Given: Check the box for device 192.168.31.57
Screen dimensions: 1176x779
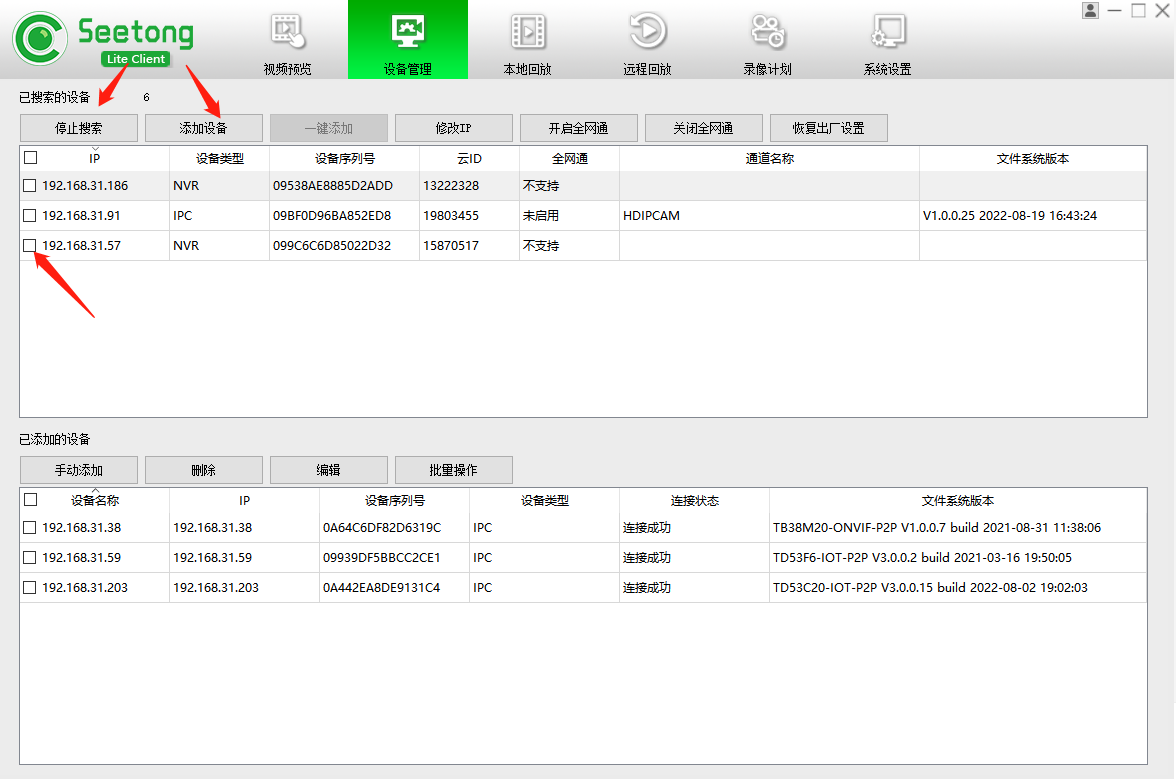Looking at the screenshot, I should tap(30, 246).
